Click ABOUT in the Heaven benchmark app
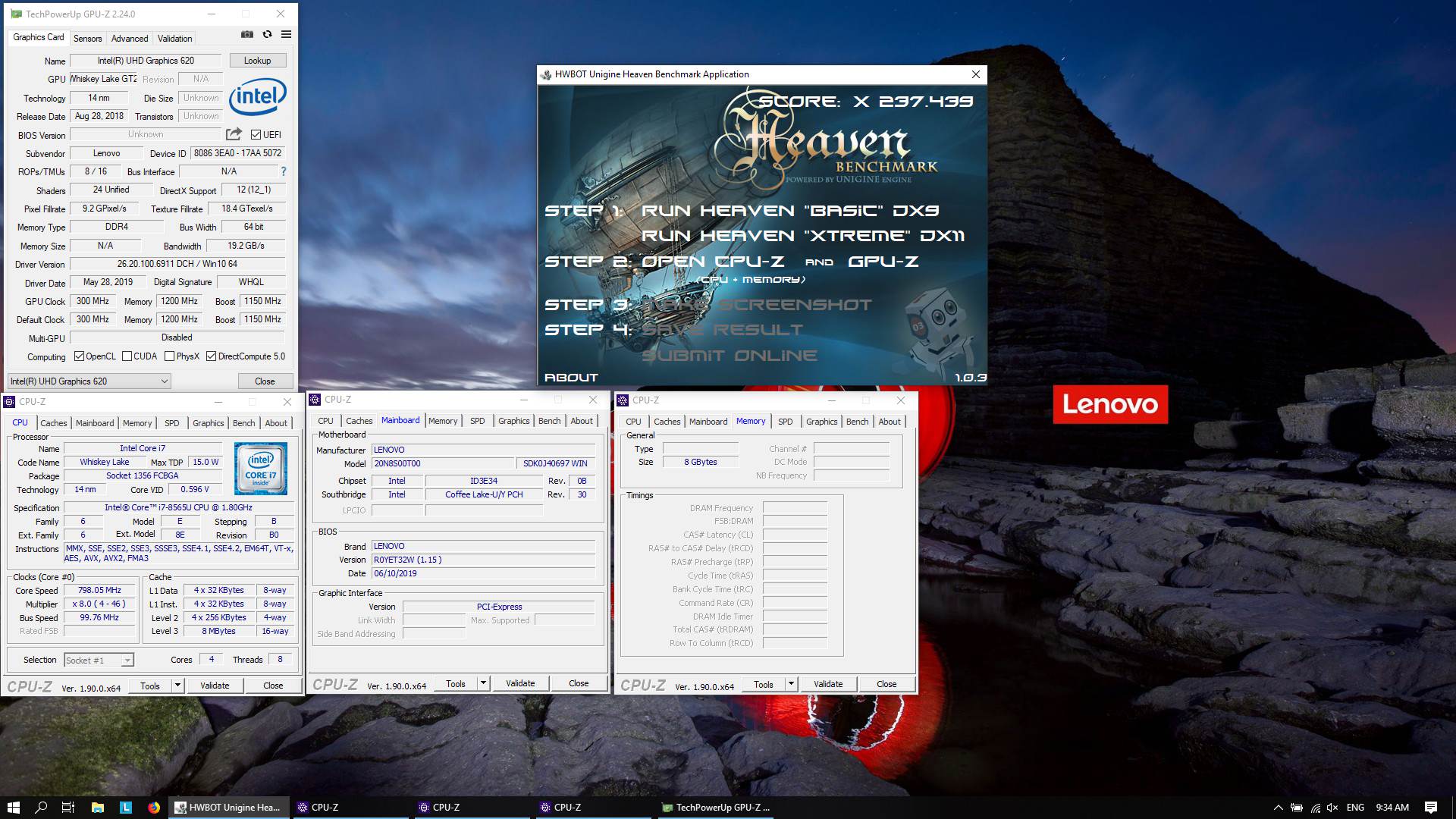The height and width of the screenshot is (819, 1456). (x=571, y=378)
